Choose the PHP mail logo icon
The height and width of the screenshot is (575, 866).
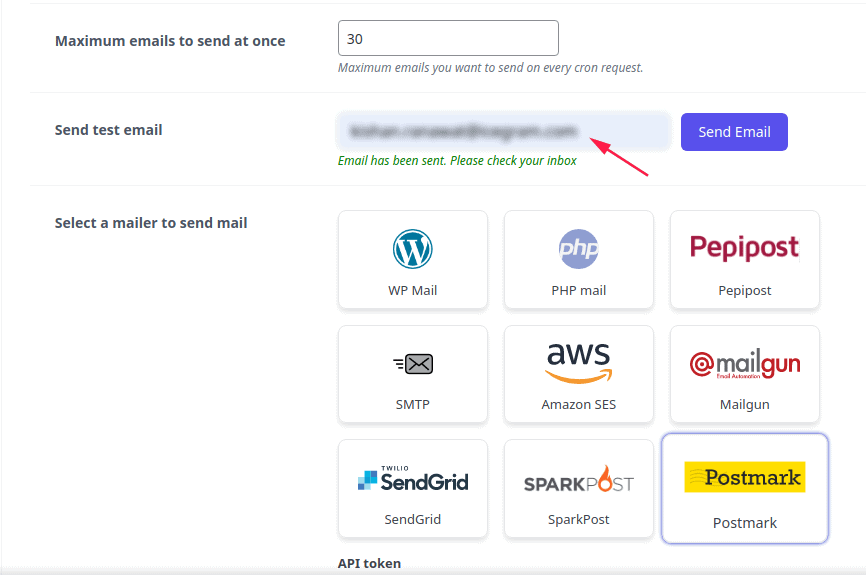tap(578, 249)
